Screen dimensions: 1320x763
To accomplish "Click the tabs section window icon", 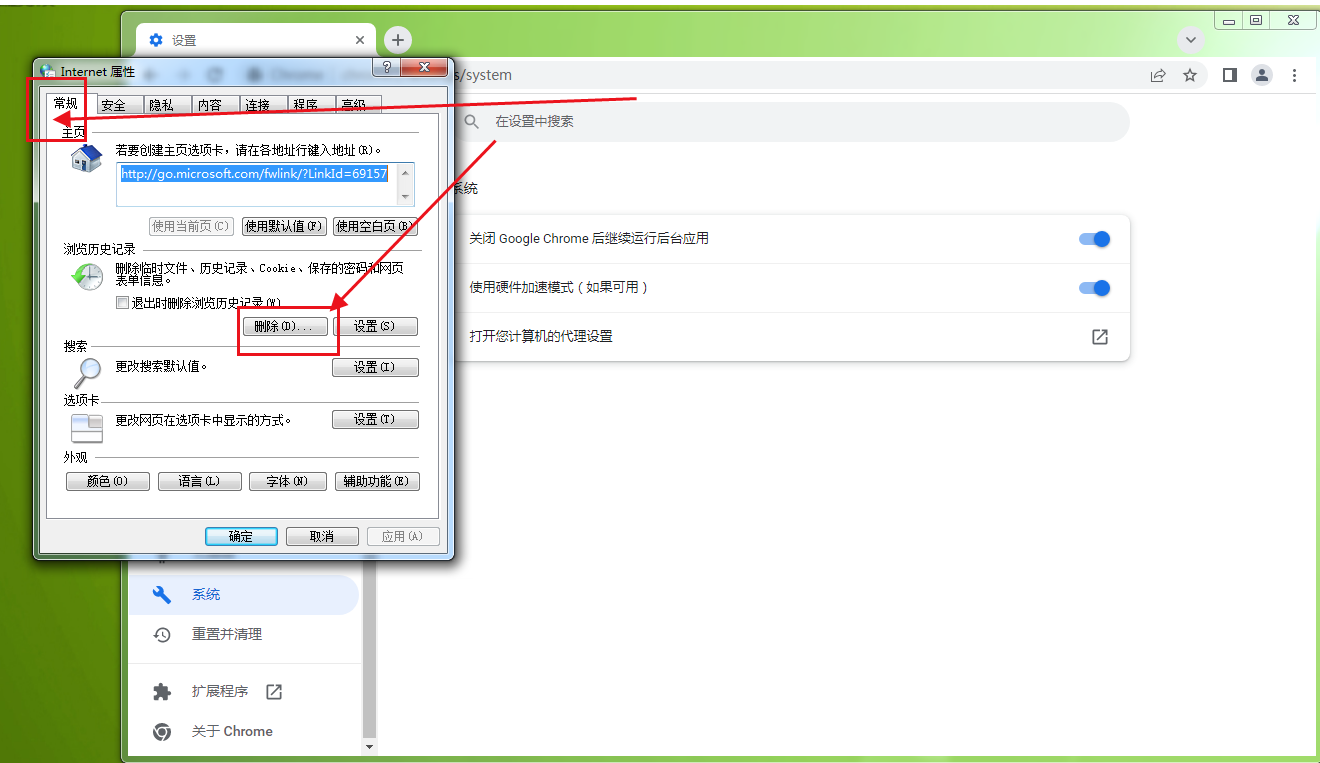I will (87, 428).
